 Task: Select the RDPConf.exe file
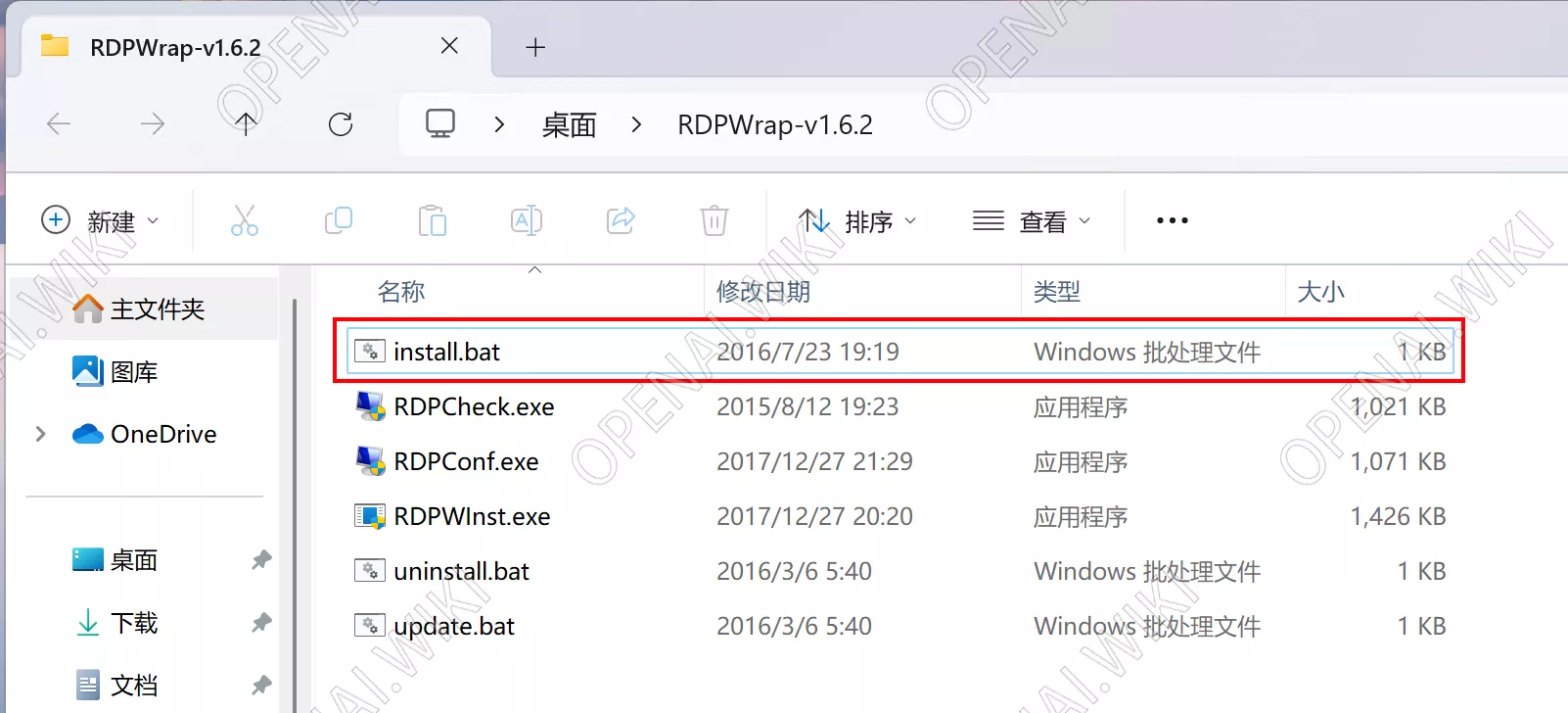[899, 461]
